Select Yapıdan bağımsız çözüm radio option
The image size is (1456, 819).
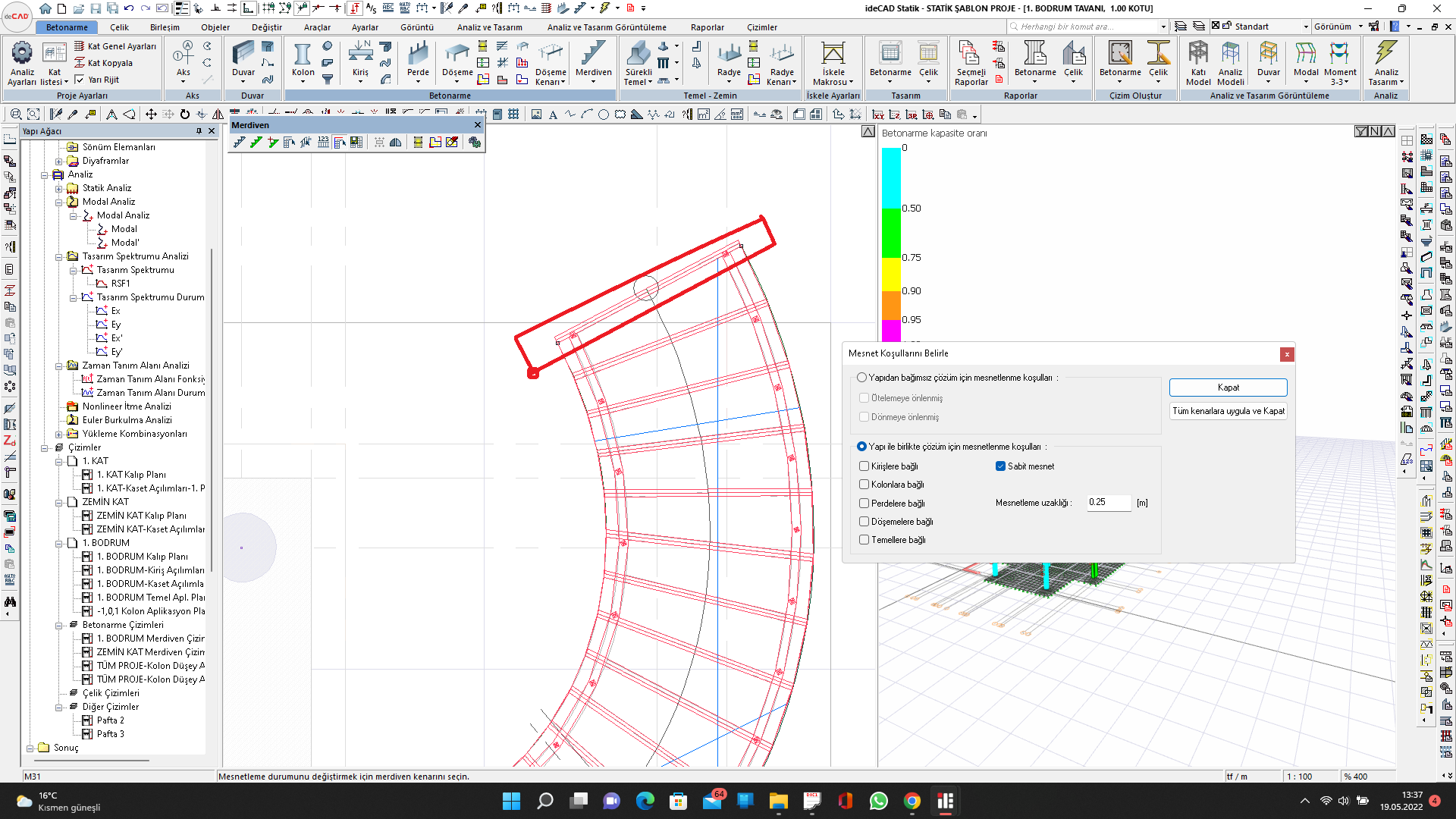861,378
